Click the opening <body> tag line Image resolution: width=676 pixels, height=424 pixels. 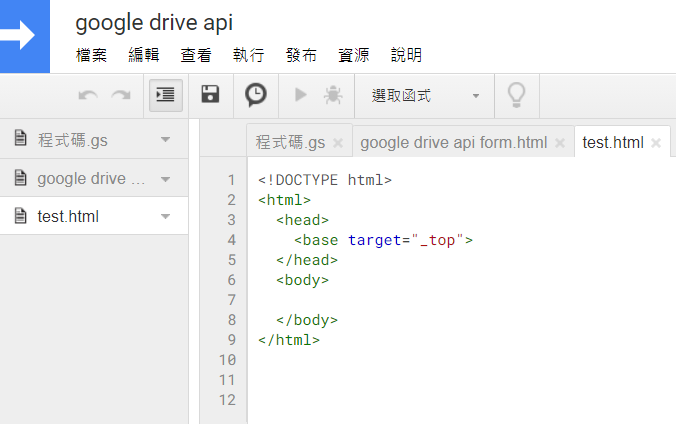(x=303, y=280)
